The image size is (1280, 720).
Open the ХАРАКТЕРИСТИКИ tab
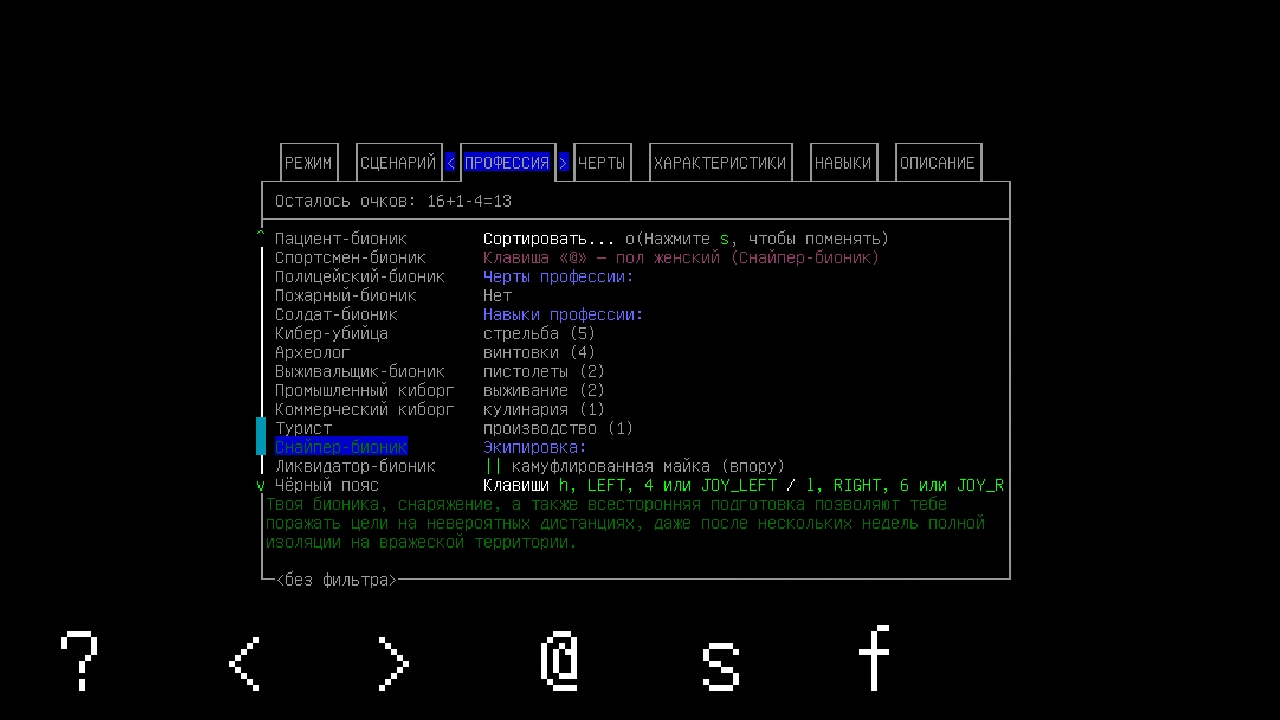point(720,163)
